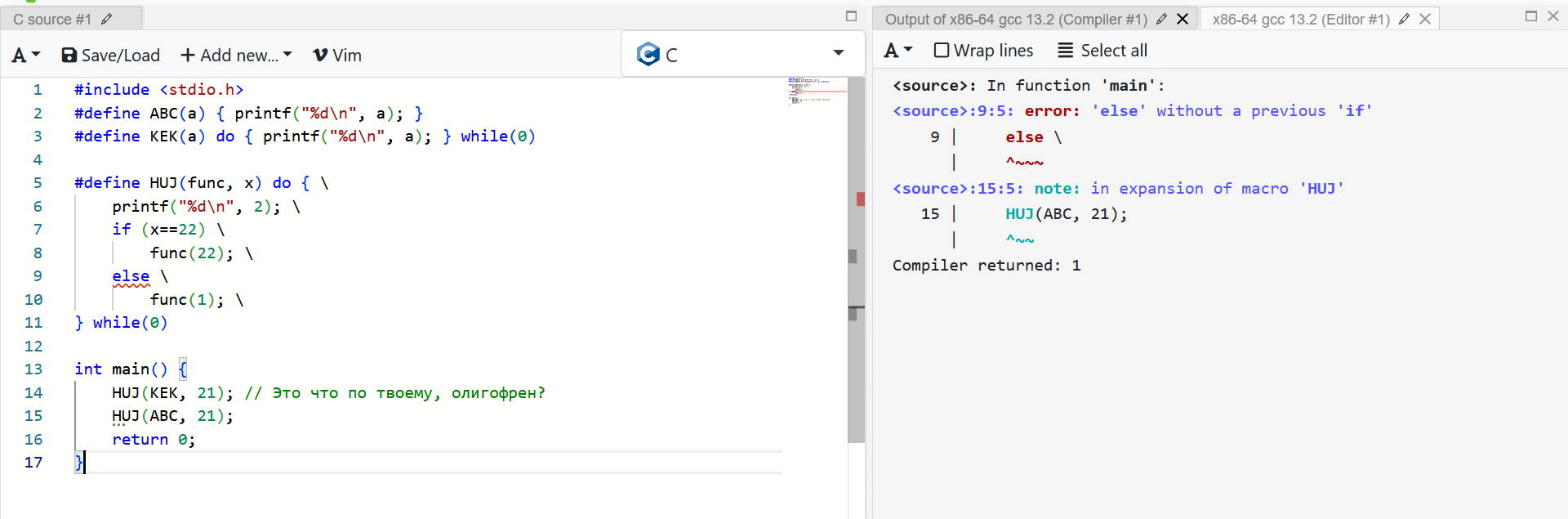Switch to the Output of x86-64 gcc tab
The width and height of the screenshot is (1568, 519).
pos(1015,19)
